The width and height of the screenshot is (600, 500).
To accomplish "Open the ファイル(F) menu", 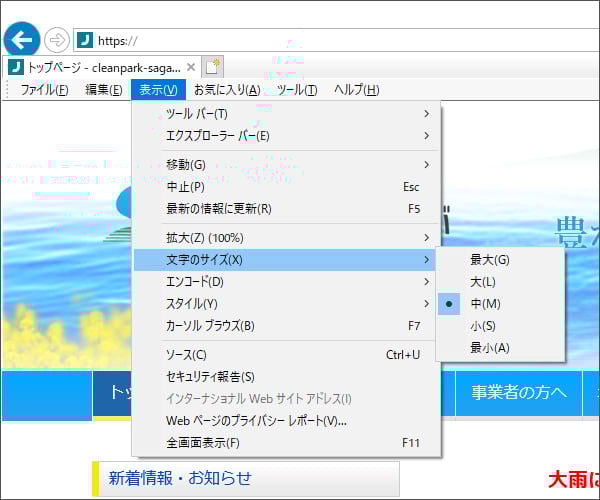I will pyautogui.click(x=44, y=90).
